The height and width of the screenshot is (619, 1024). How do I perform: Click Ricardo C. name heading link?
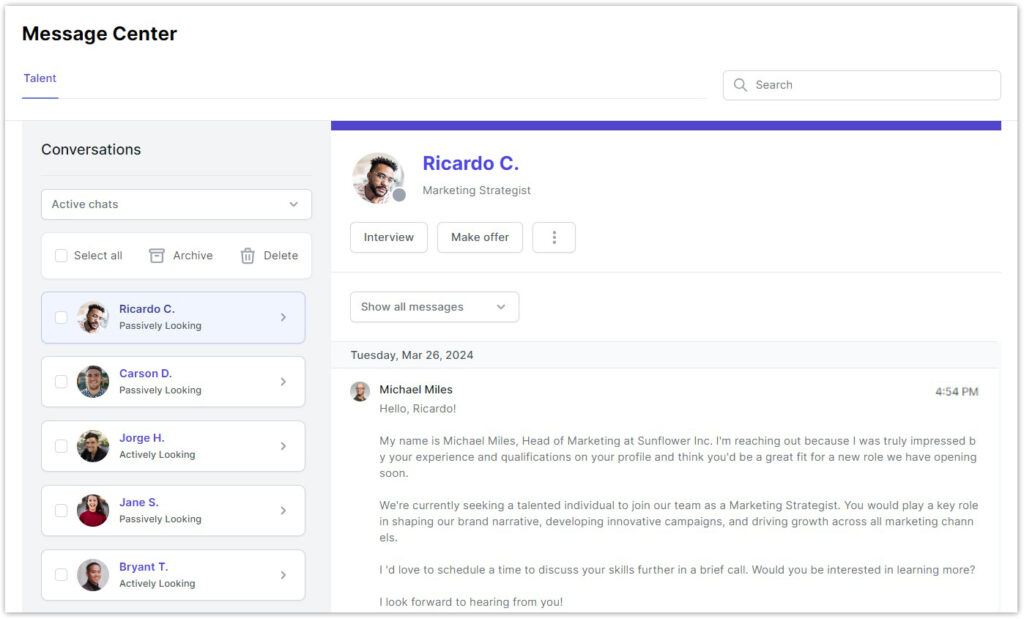[470, 164]
